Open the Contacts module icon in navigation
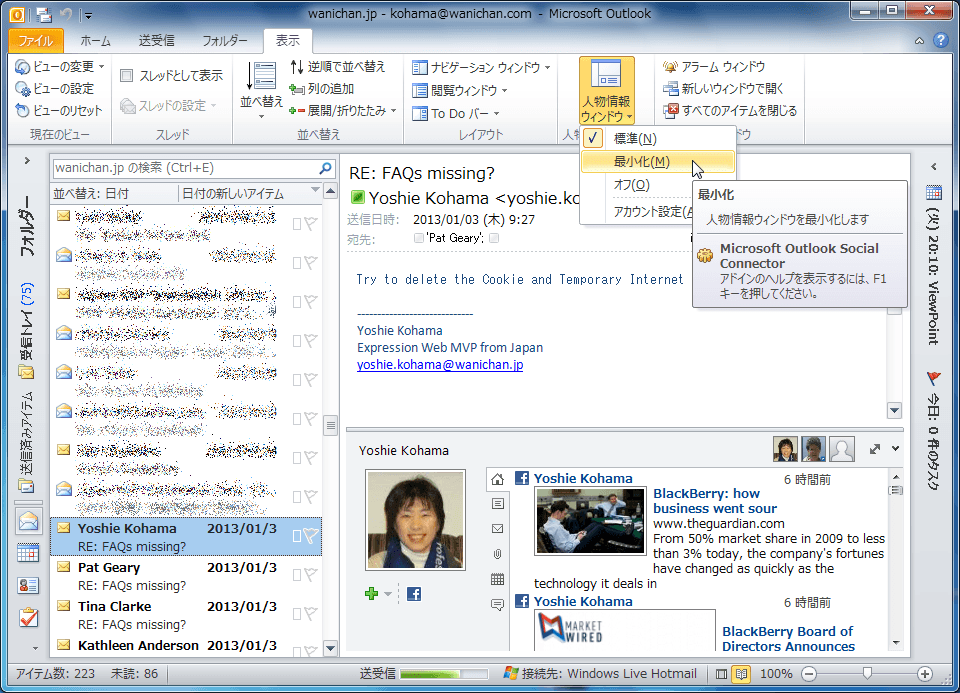The width and height of the screenshot is (960, 693). 28,585
